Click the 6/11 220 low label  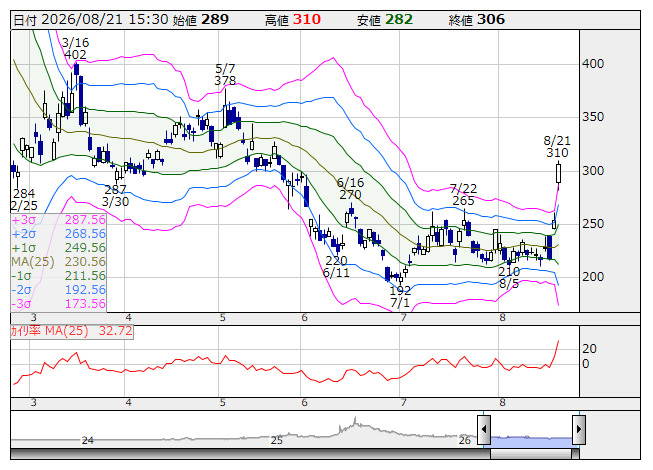tap(336, 267)
